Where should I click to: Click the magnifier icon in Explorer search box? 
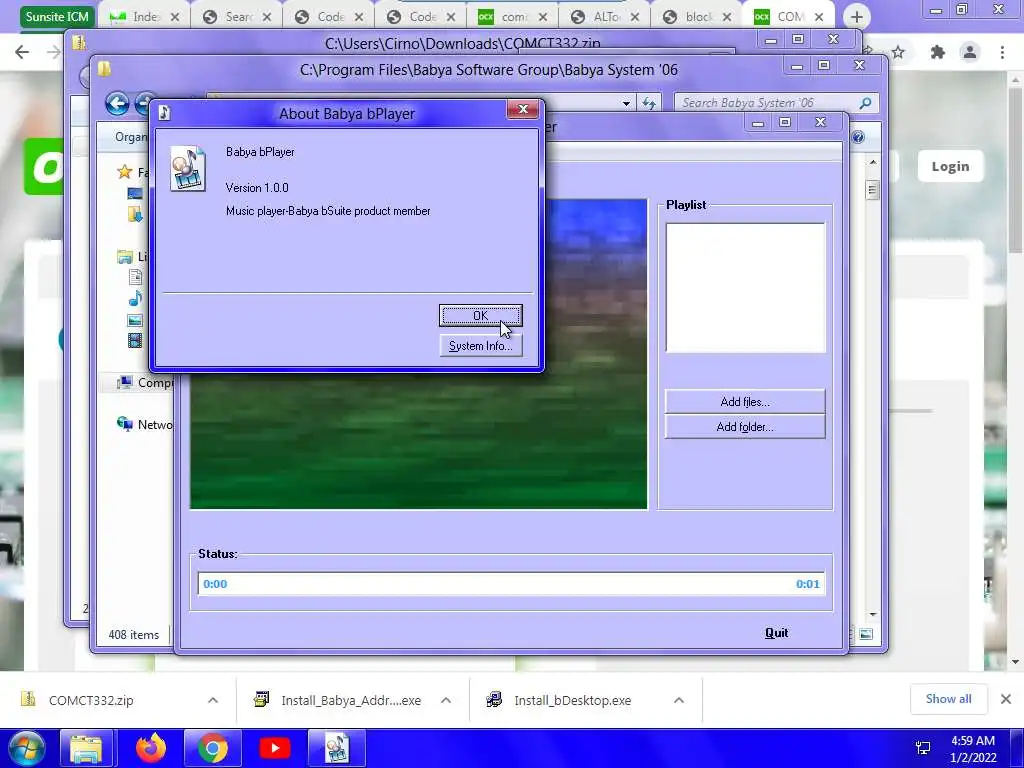tap(865, 103)
